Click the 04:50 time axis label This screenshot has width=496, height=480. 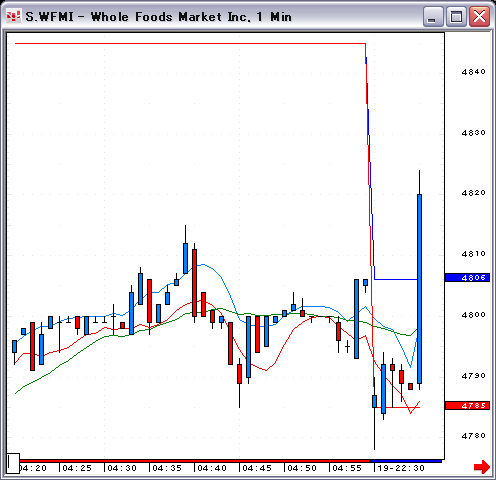point(302,468)
